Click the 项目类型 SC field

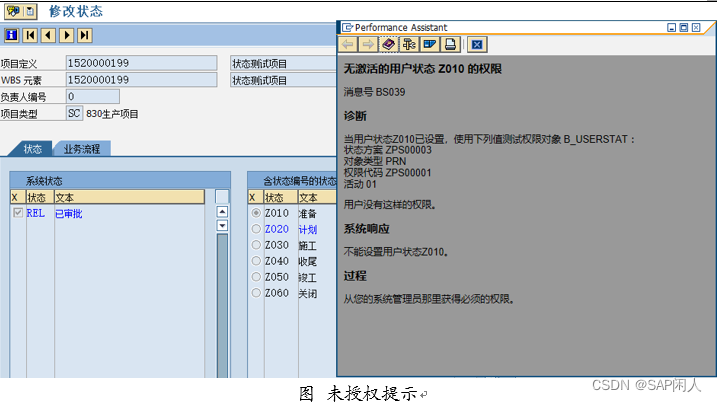coord(75,113)
